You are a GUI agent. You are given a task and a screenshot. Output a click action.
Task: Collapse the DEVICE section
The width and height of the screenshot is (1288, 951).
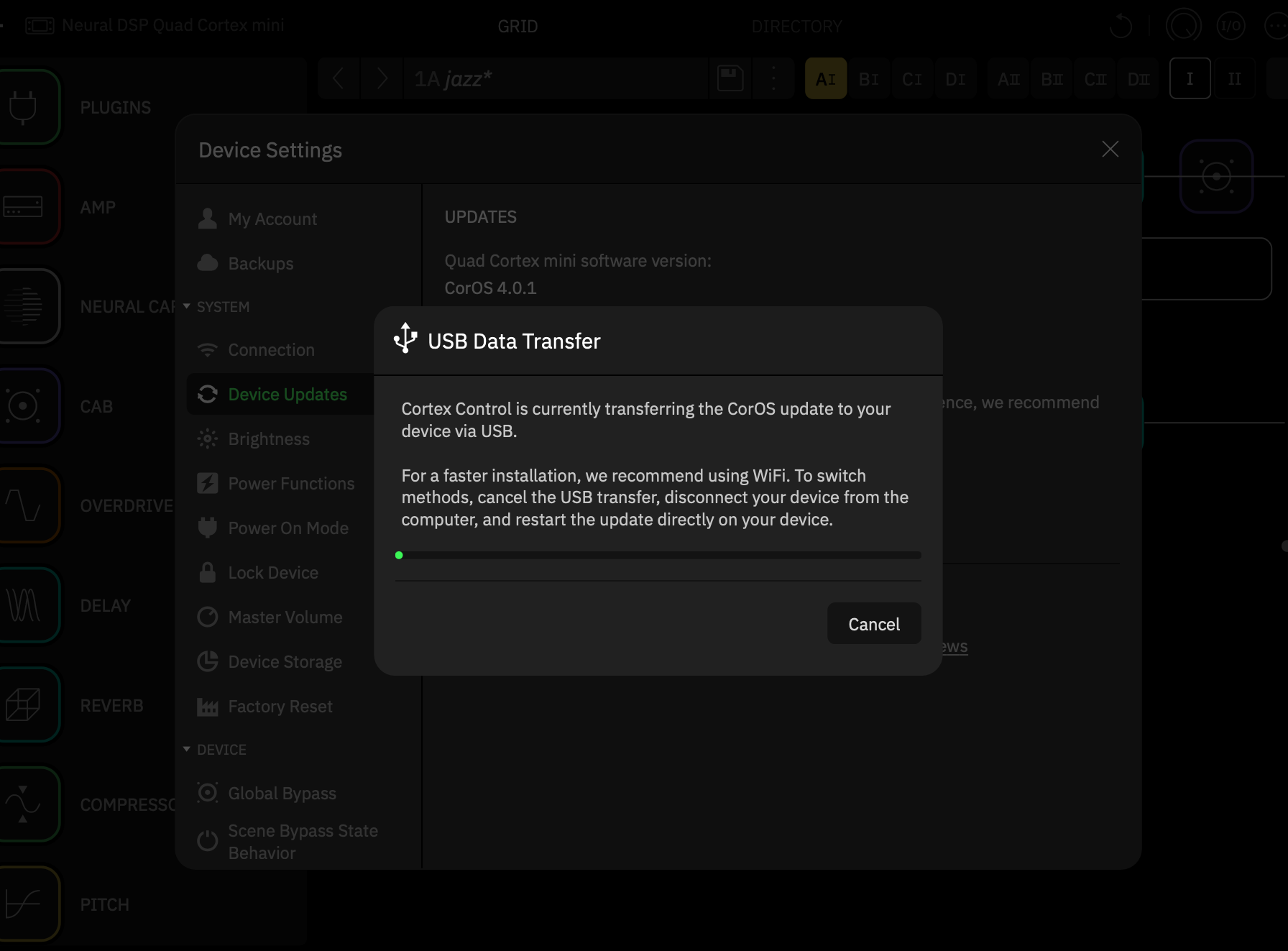(214, 750)
